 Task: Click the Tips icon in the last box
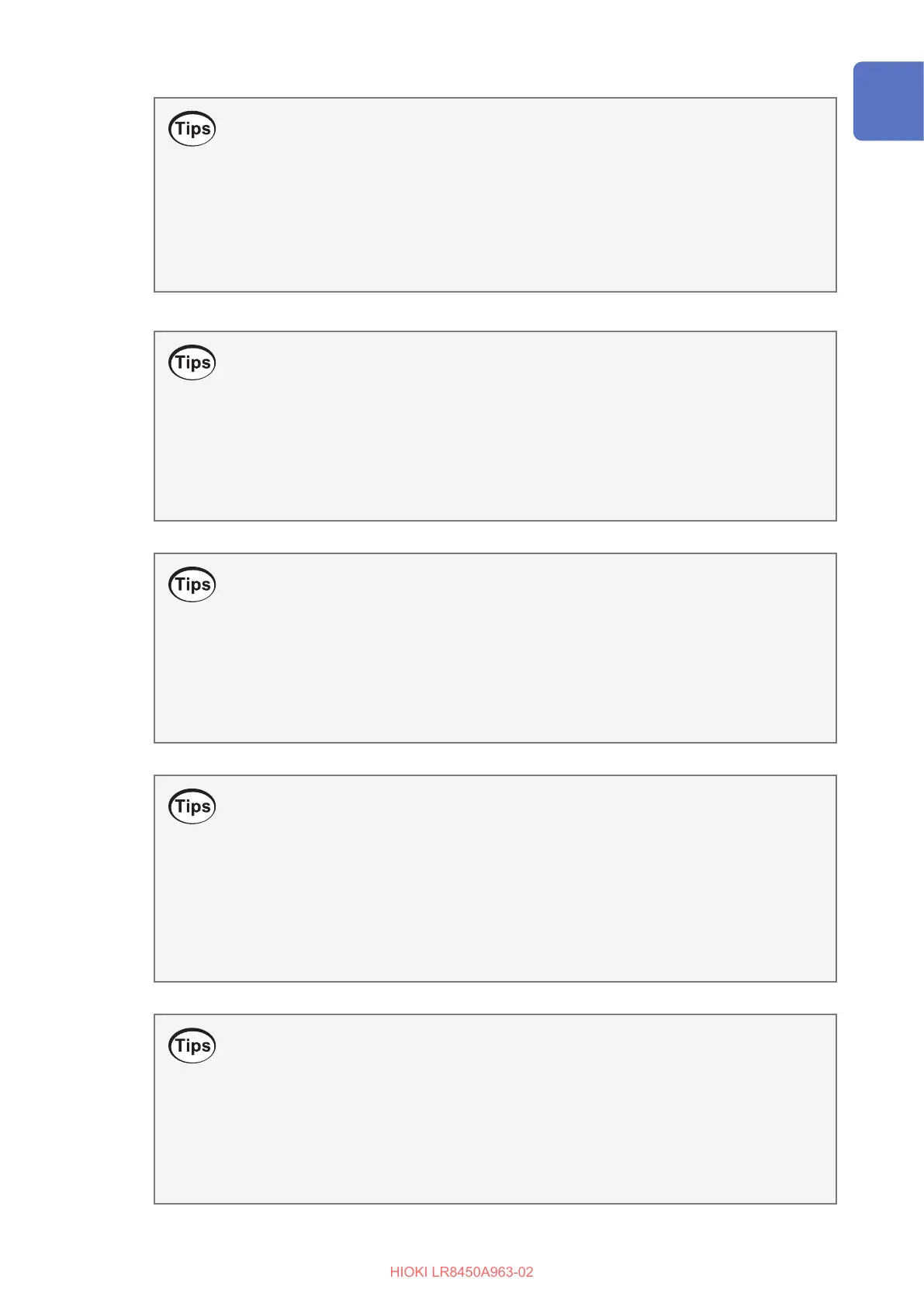[192, 1045]
